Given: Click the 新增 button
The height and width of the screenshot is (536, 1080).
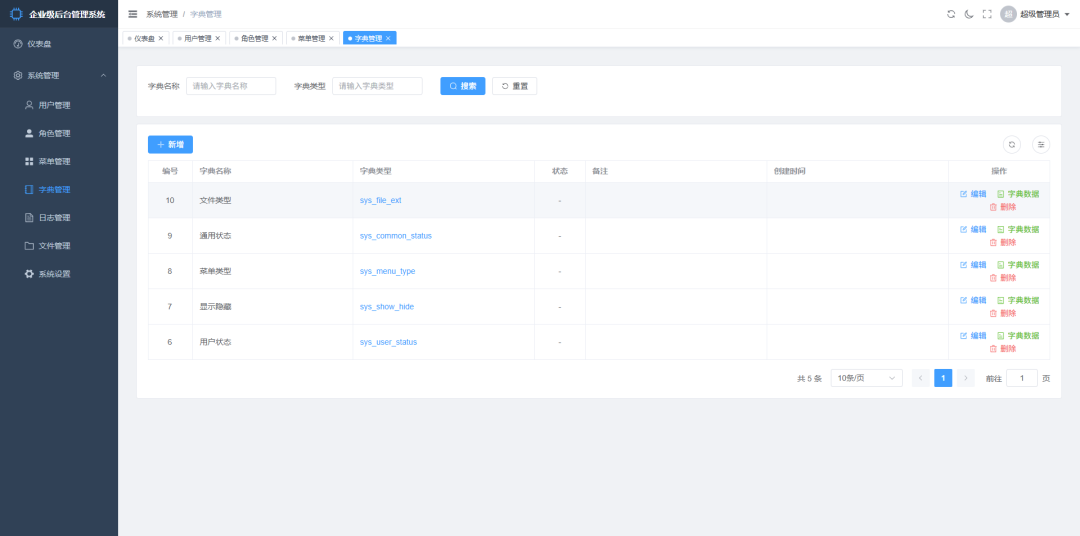Looking at the screenshot, I should point(170,145).
